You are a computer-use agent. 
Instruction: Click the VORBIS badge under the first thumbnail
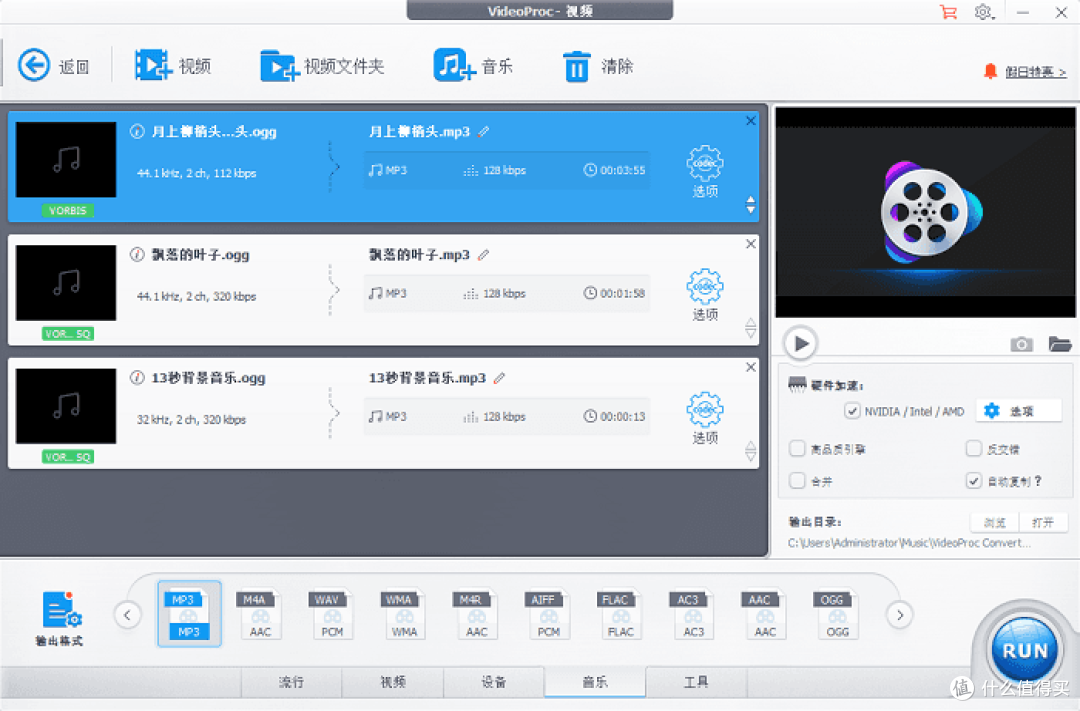(67, 210)
